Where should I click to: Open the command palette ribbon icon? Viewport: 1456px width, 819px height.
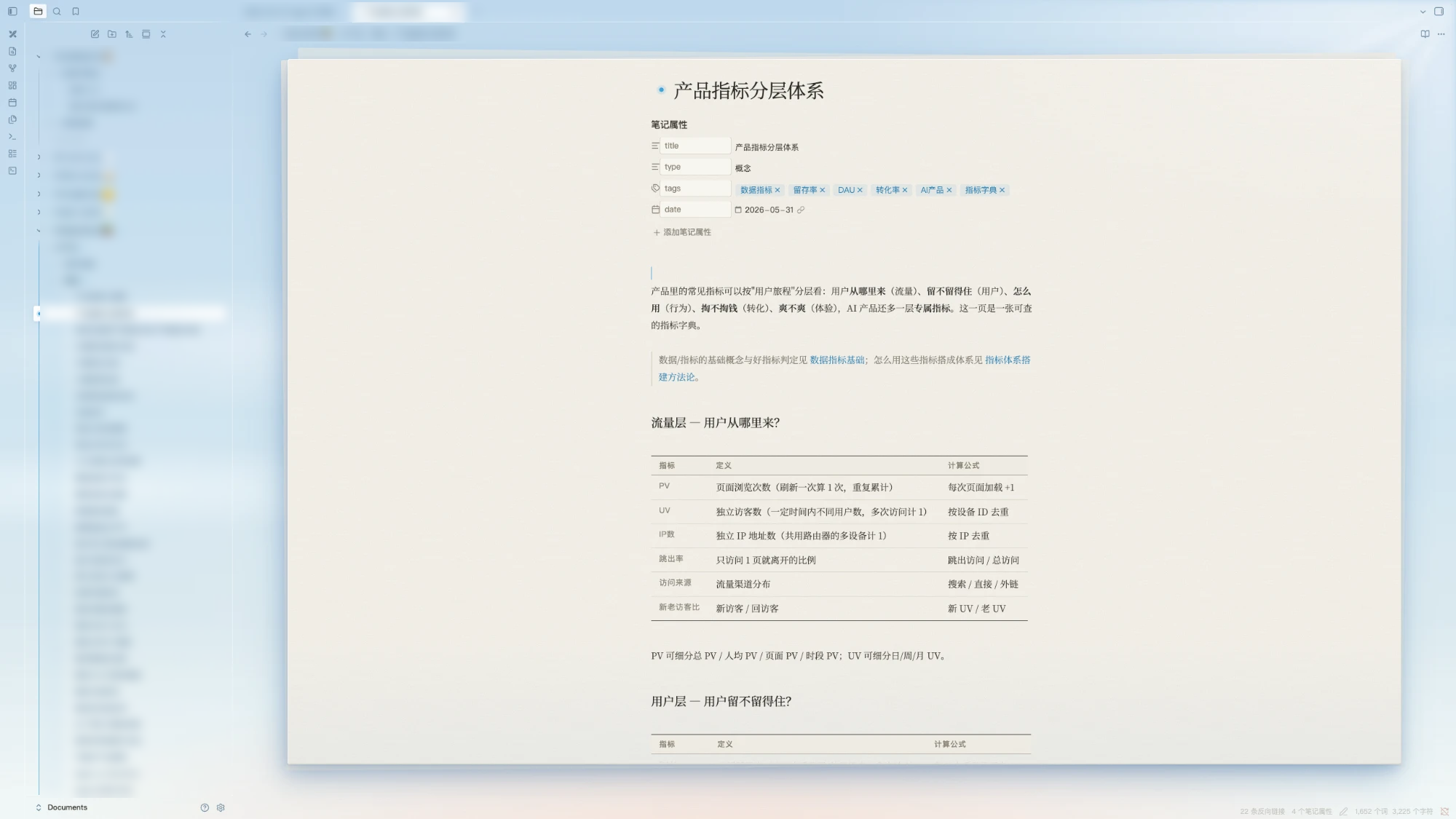[x=12, y=137]
